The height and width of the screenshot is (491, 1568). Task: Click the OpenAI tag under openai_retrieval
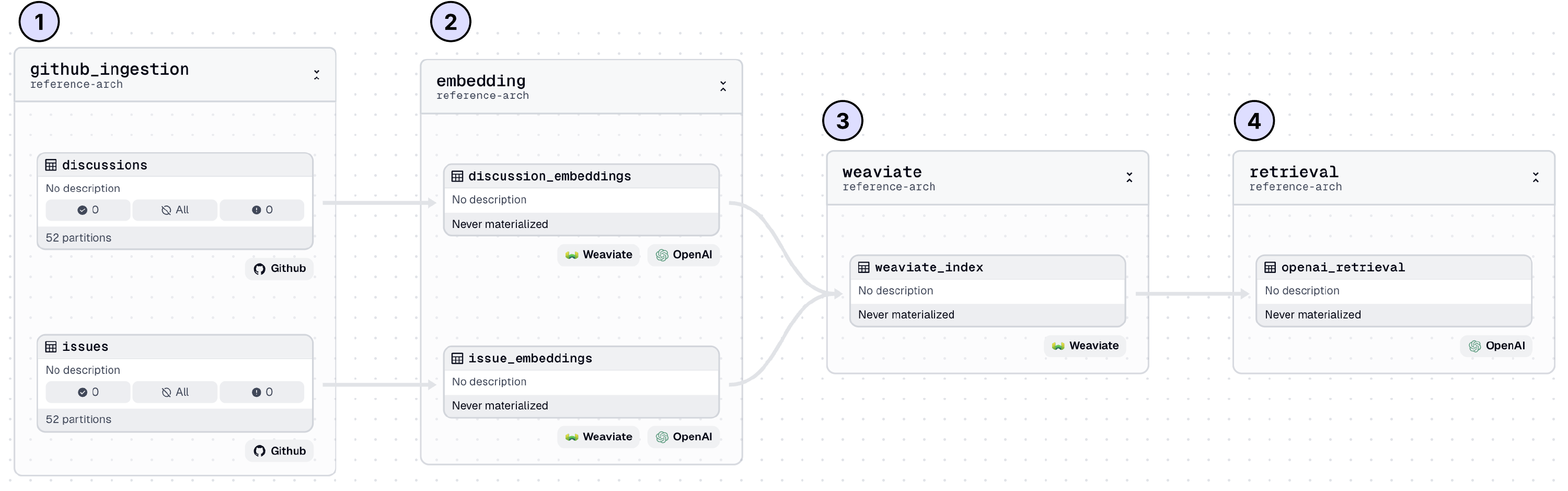point(1496,346)
